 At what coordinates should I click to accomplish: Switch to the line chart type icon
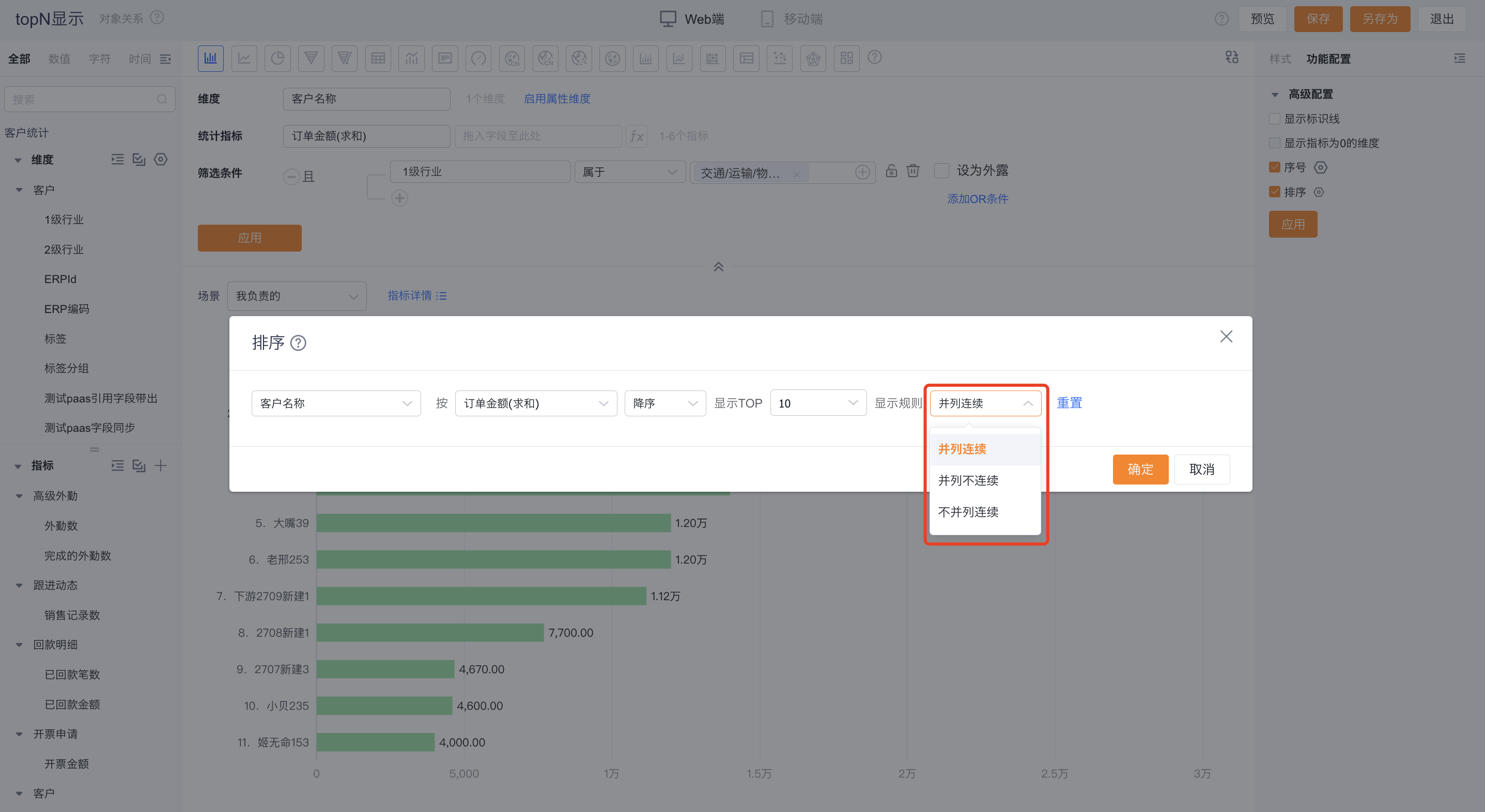click(x=244, y=58)
